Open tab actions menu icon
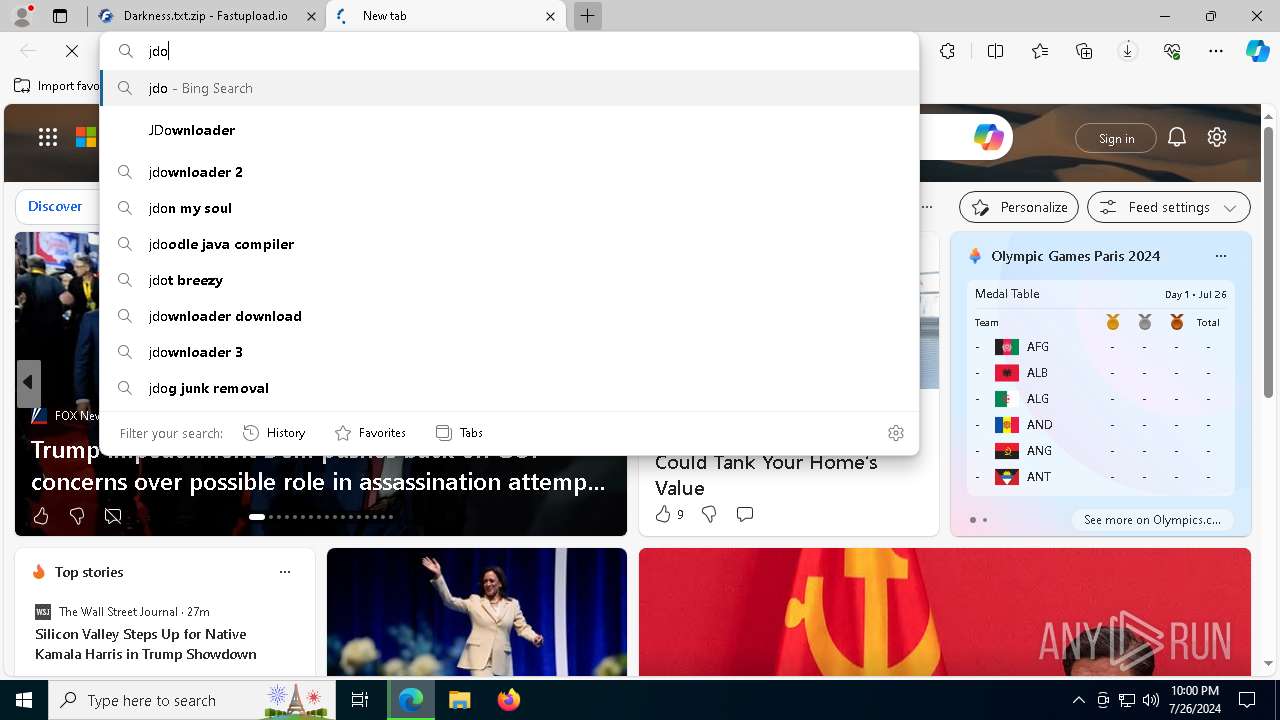 click(x=60, y=16)
